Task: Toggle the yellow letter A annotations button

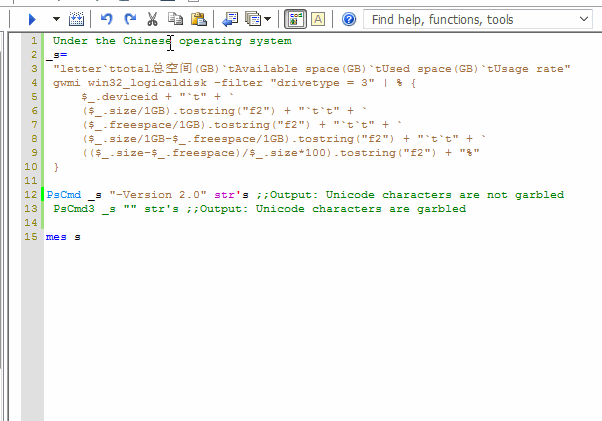Action: pyautogui.click(x=318, y=19)
